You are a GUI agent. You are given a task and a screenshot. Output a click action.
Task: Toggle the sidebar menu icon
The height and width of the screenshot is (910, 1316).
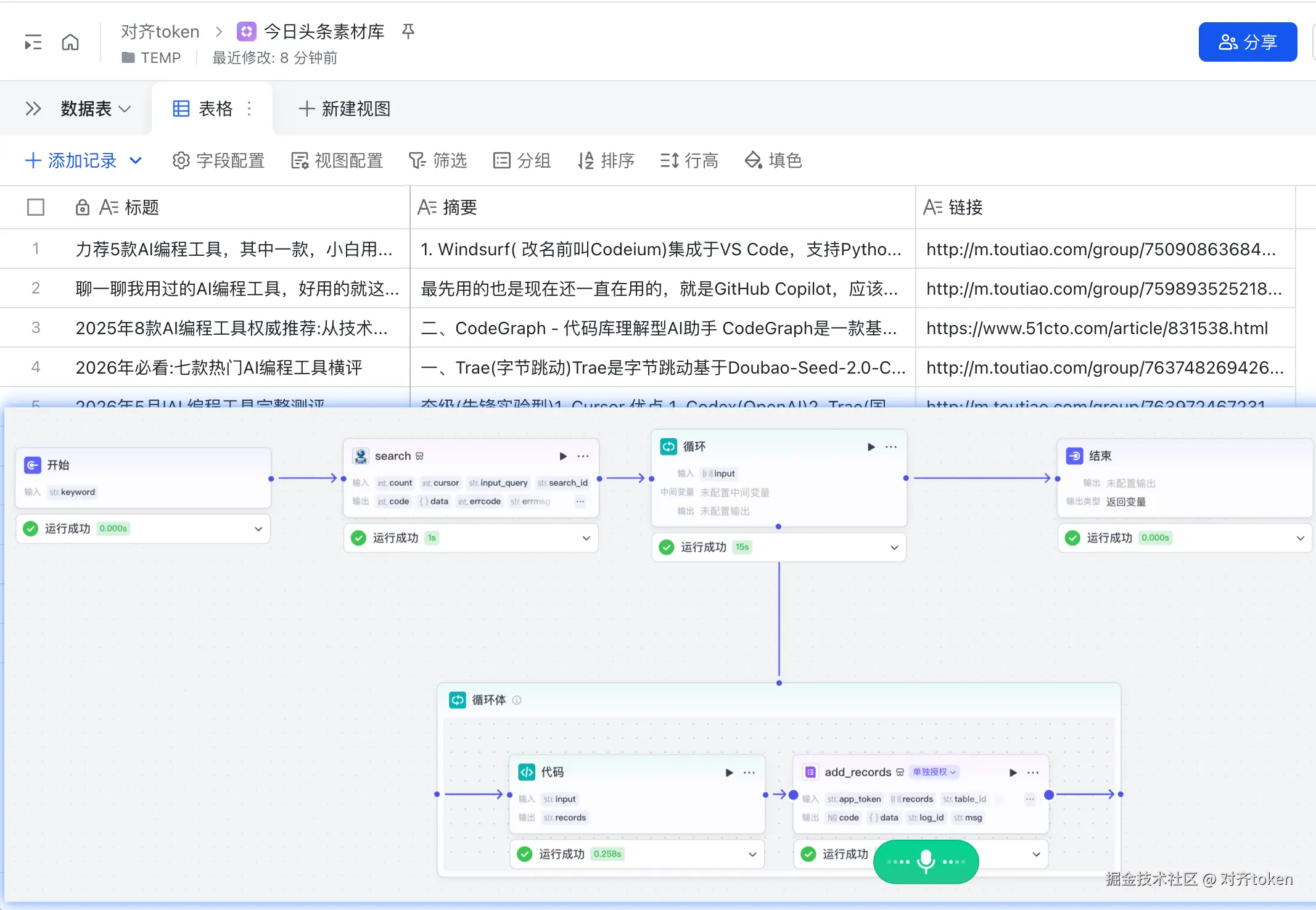click(x=33, y=42)
